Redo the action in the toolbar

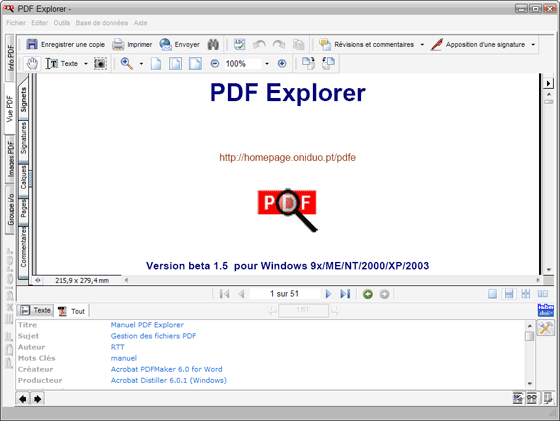click(279, 44)
